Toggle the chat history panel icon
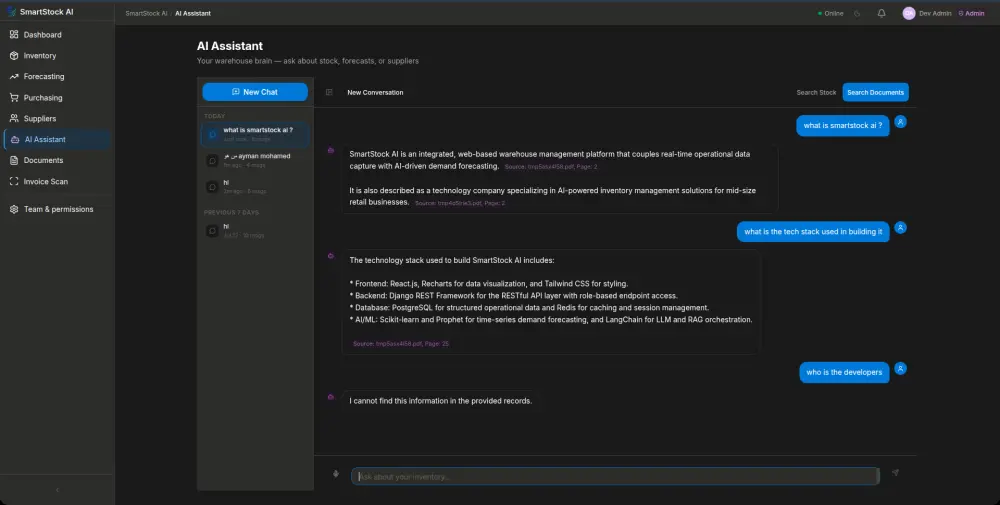The height and width of the screenshot is (505, 1000). coord(329,92)
